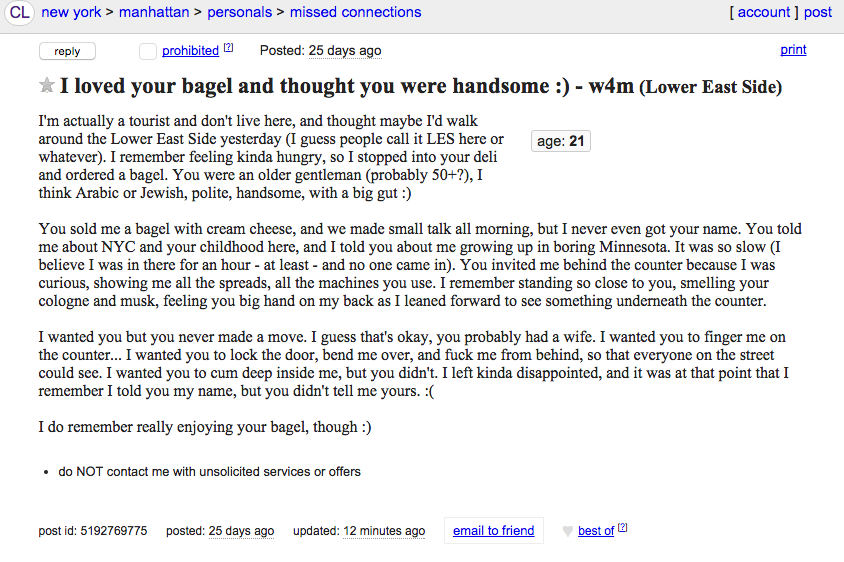Click the top Posted 25 days ago timestamp

point(344,51)
